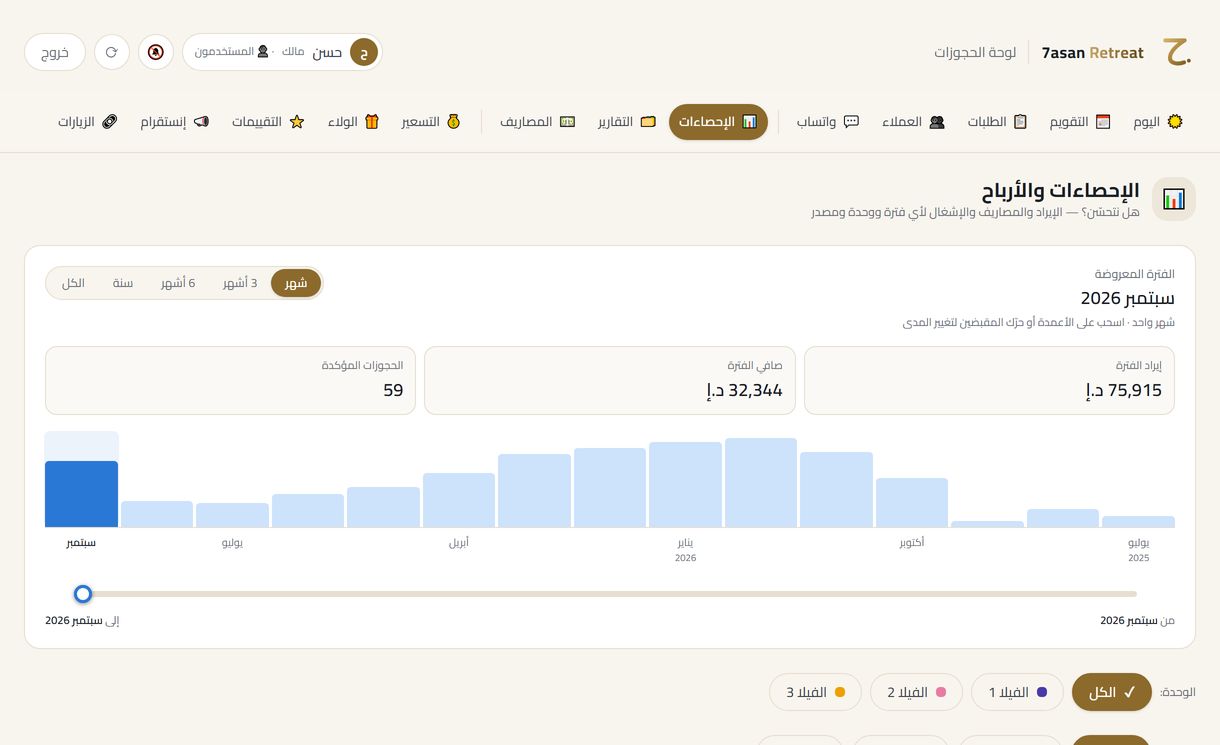Click the chart bar above يناير 2026
The image size is (1220, 745).
(x=685, y=484)
